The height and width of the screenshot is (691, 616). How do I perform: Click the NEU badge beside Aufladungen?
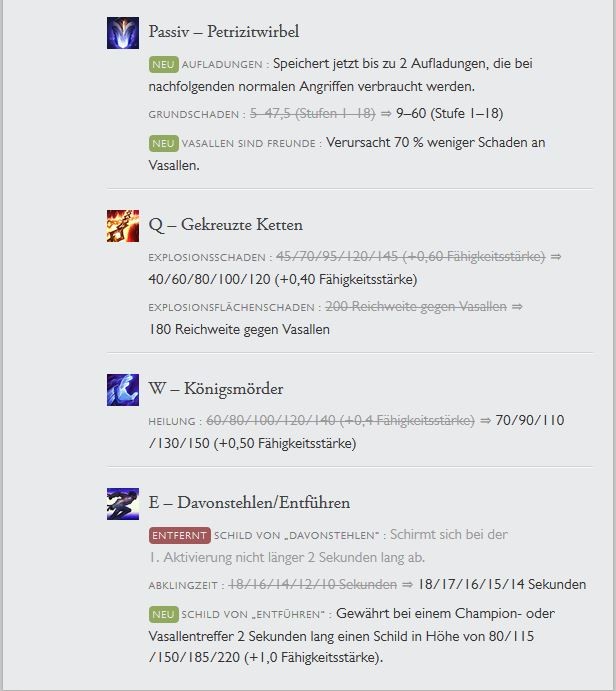tap(163, 64)
